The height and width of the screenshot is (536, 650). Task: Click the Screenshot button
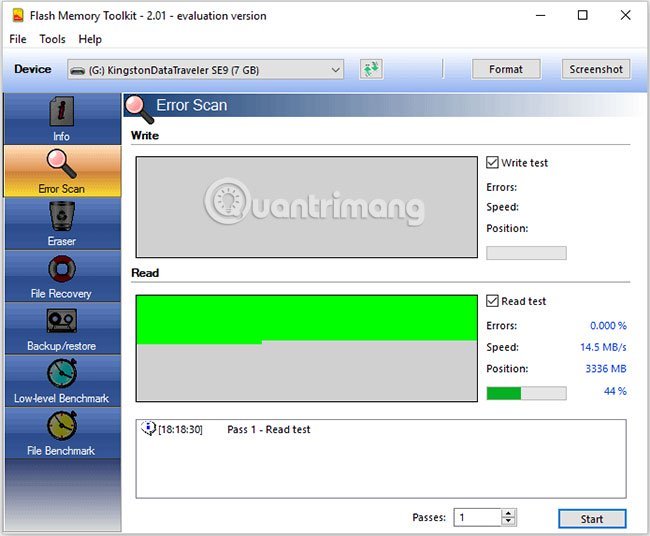(596, 69)
